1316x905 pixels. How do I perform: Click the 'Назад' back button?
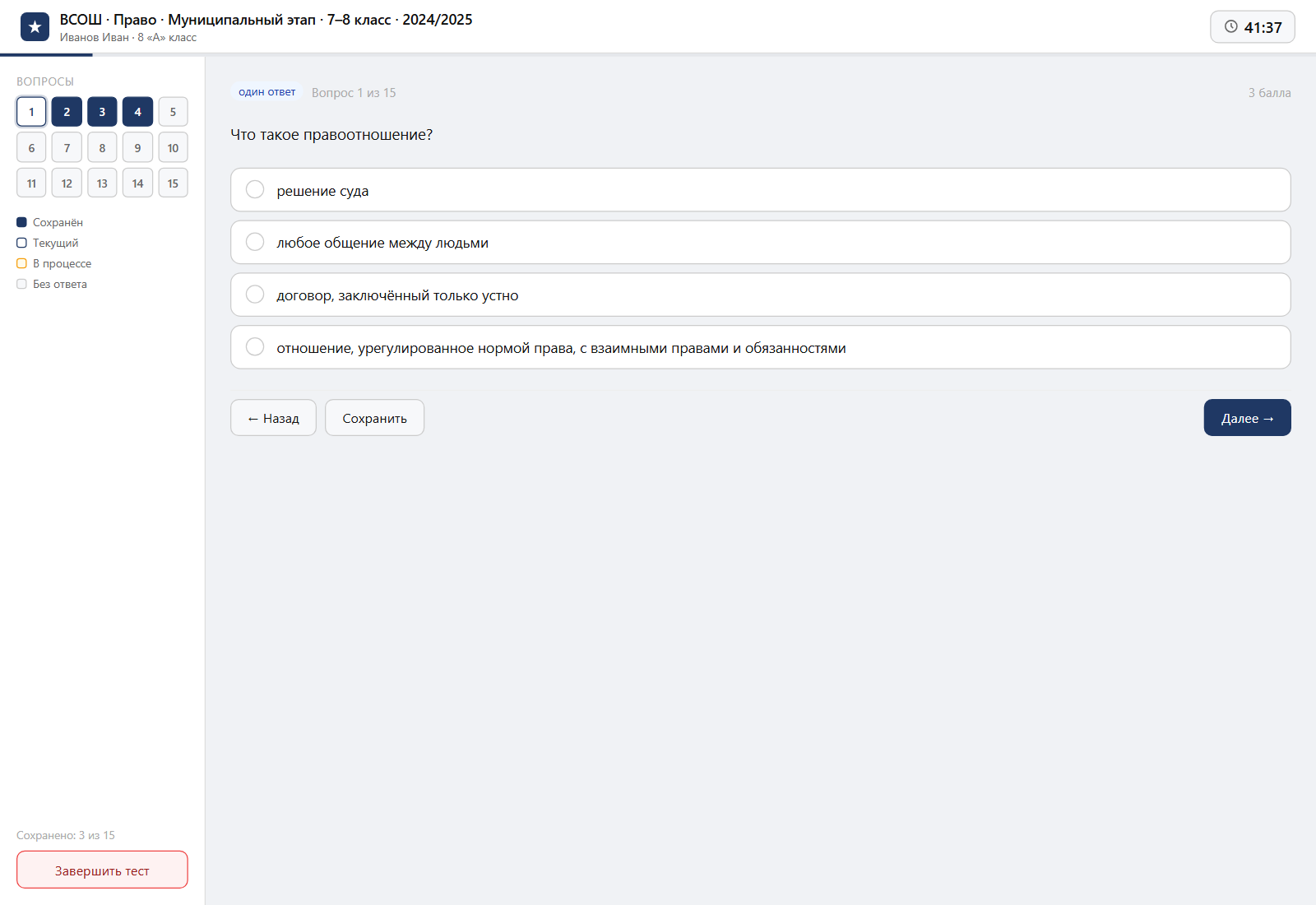tap(273, 418)
